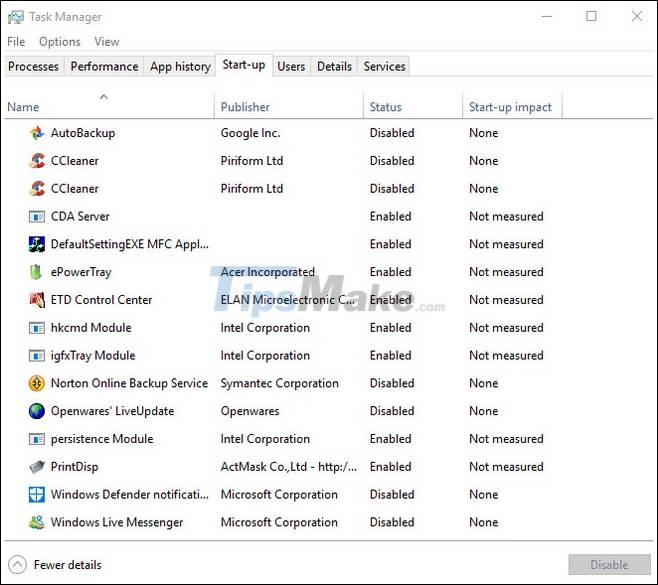Select the DefaultSettingEXE MFC Appl... name

coord(130,244)
